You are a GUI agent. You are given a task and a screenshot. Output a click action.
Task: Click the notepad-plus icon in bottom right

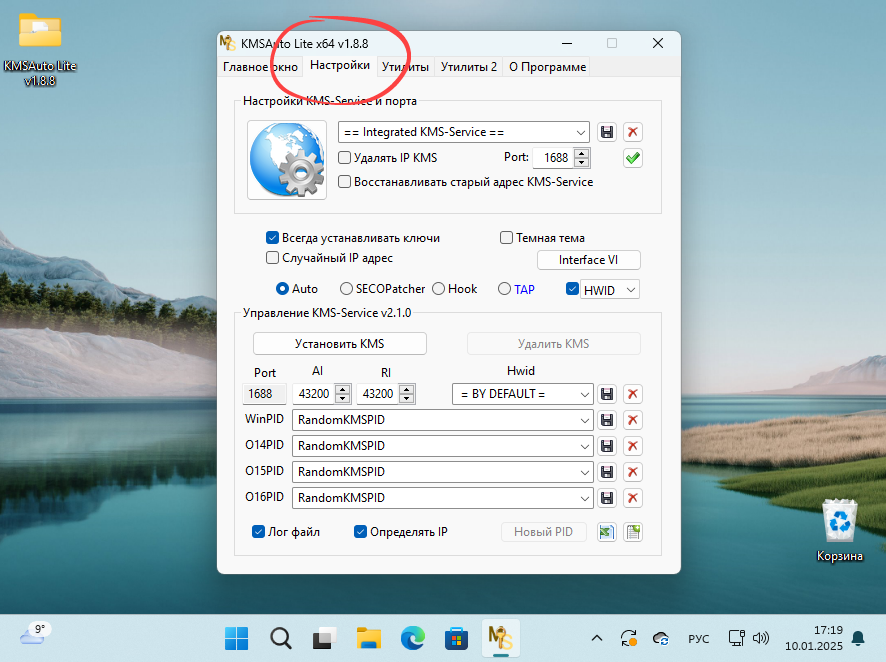(632, 532)
